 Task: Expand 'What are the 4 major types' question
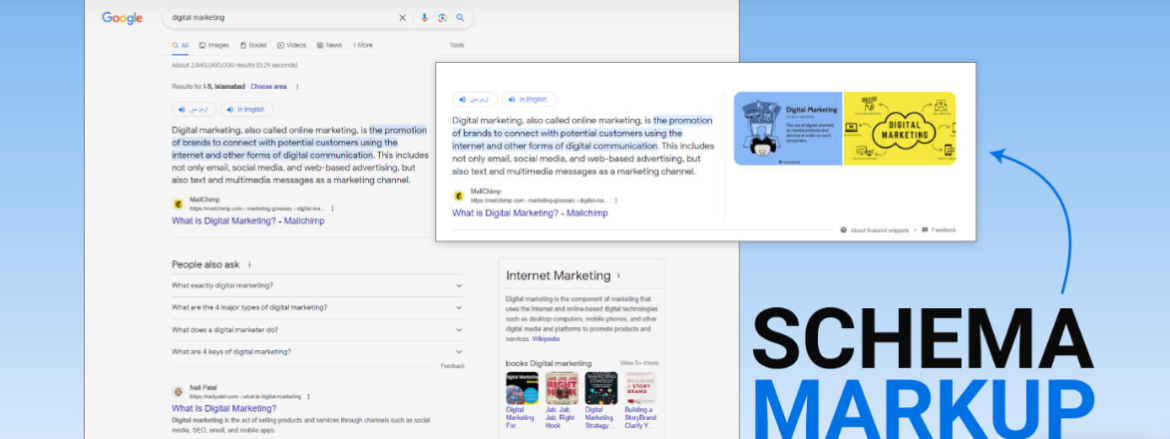tap(318, 307)
